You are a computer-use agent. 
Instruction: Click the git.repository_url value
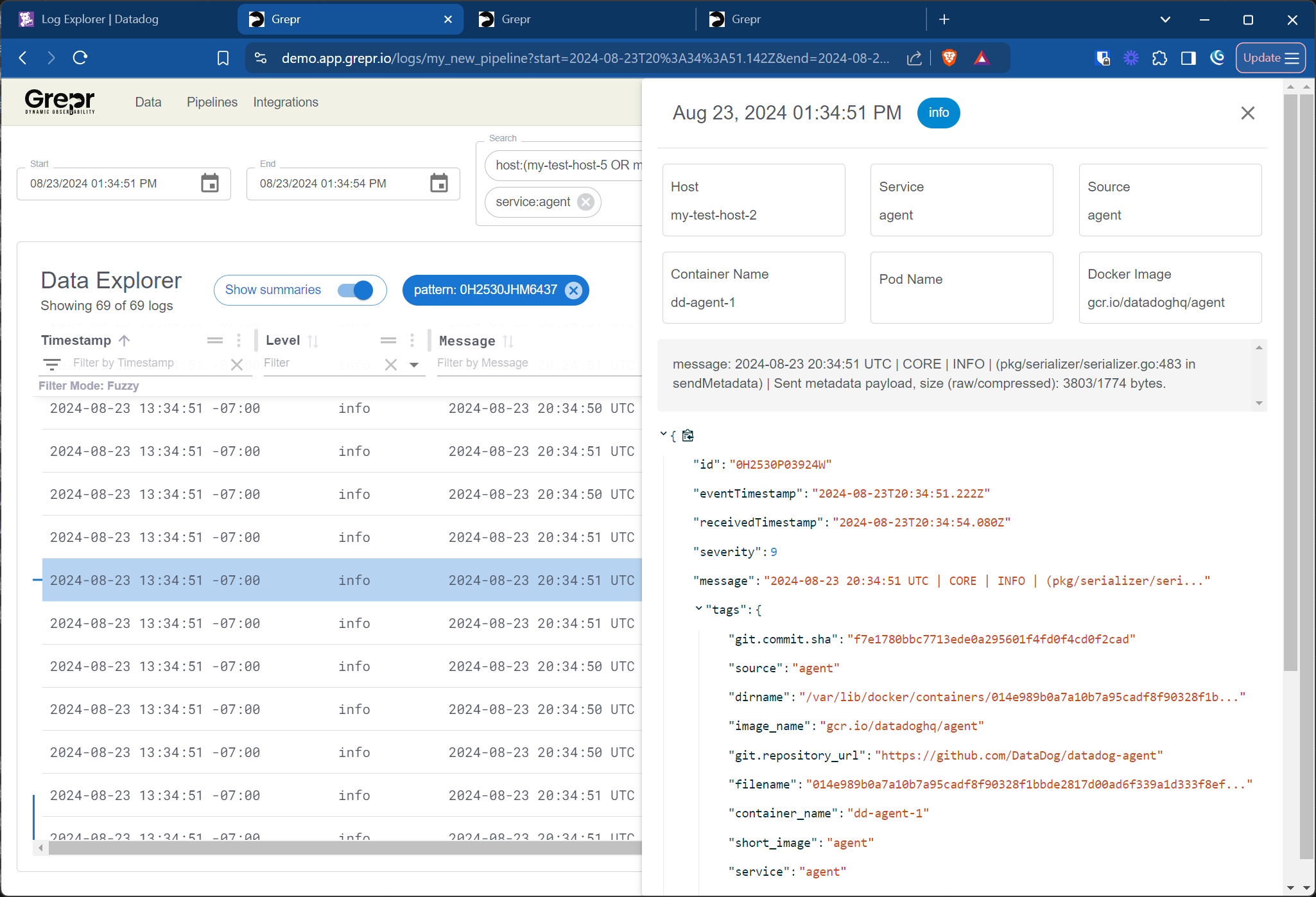[1019, 756]
